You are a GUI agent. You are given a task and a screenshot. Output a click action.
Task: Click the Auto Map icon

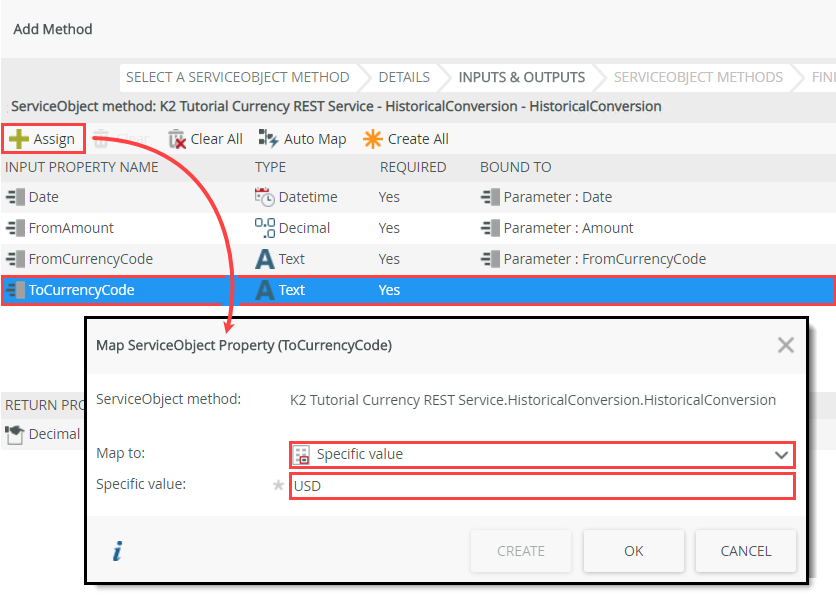(269, 139)
